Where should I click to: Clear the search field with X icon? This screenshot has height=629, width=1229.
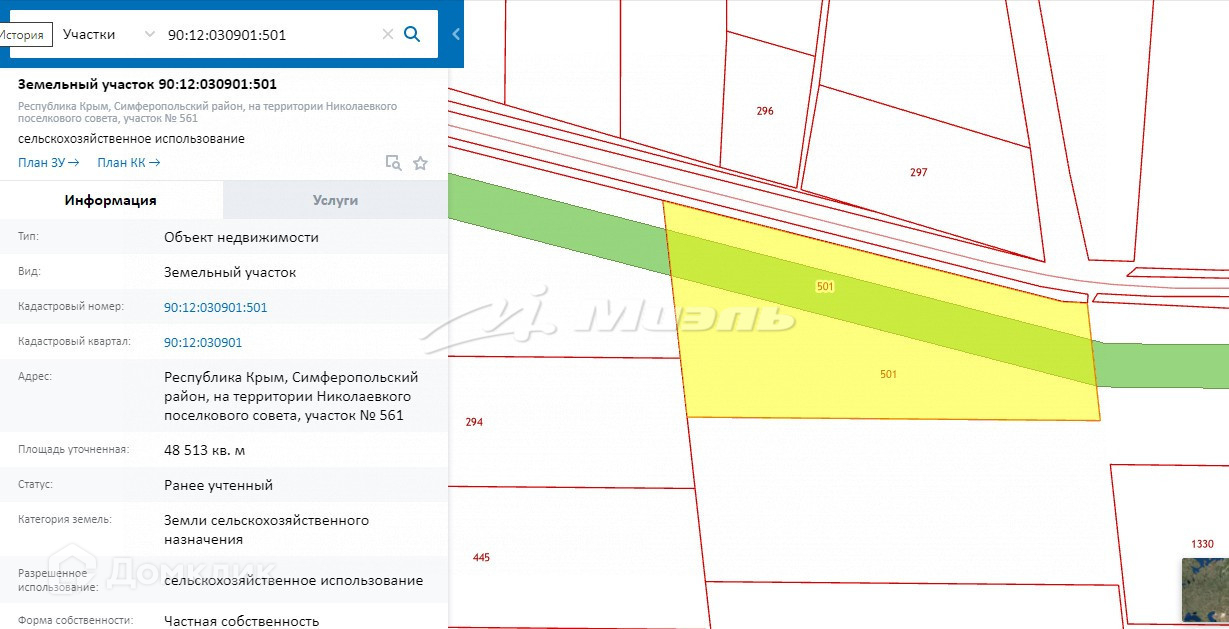click(x=388, y=34)
